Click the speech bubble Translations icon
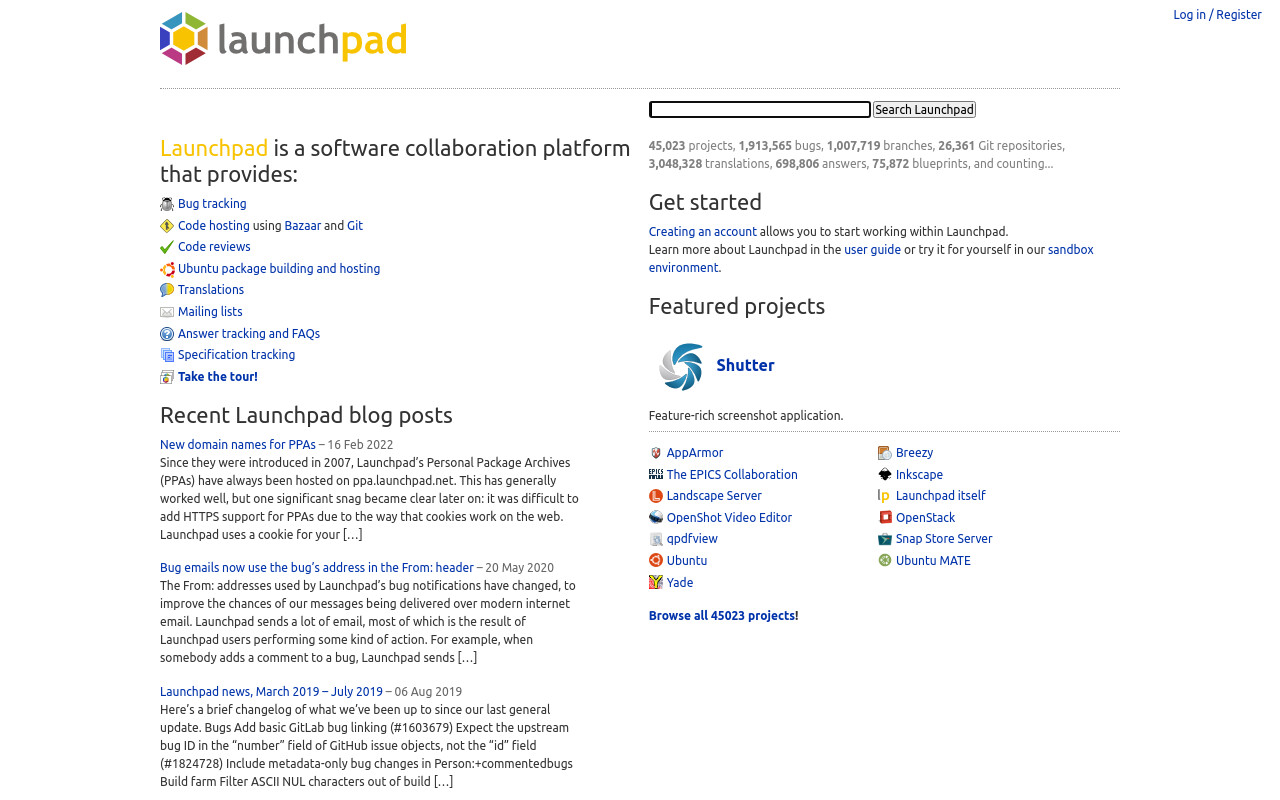1280x800 pixels. tap(167, 290)
